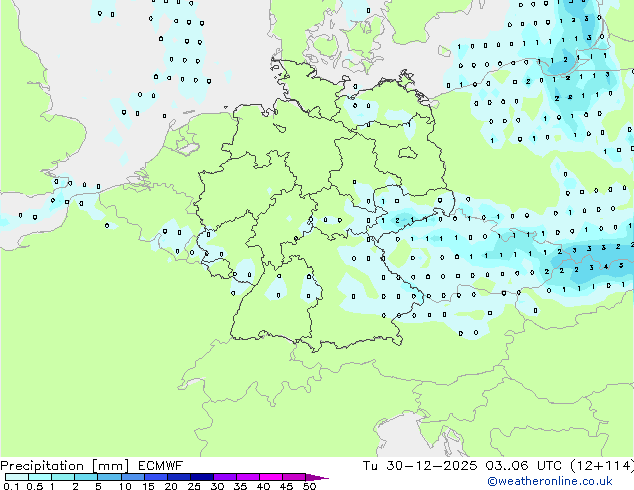Open the weatheronline.co.uk copyright link
634x490 pixels.
tap(550, 481)
